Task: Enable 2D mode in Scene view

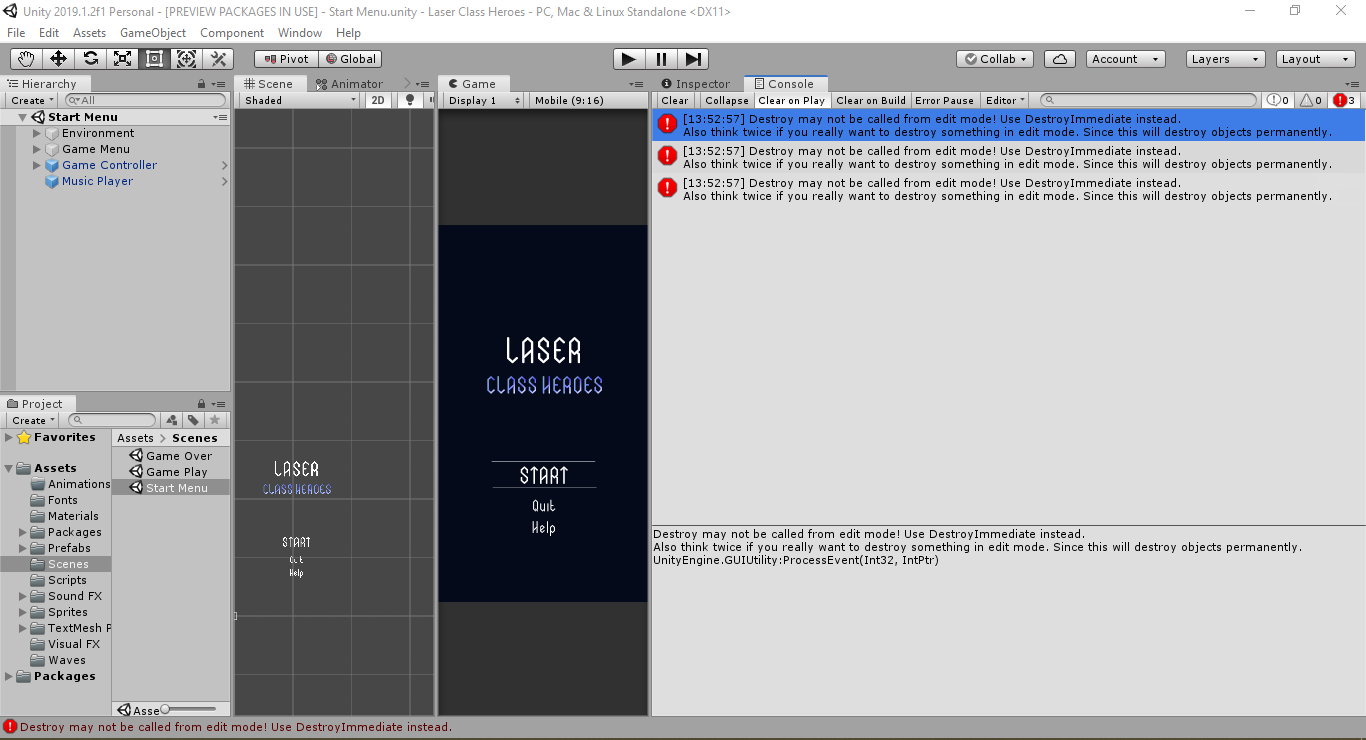Action: coord(377,100)
